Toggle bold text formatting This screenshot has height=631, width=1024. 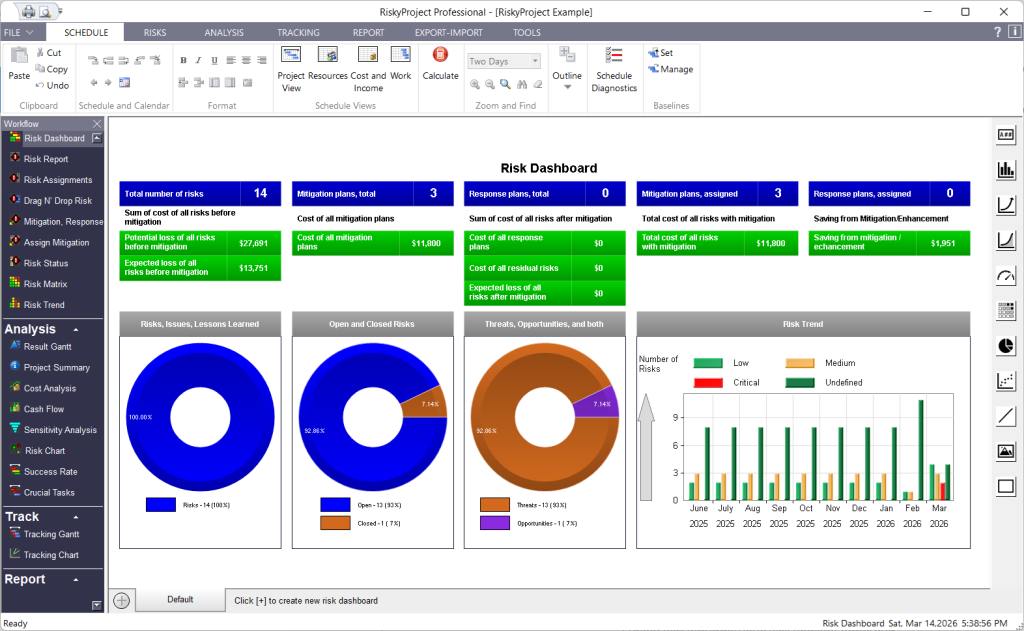tap(184, 60)
